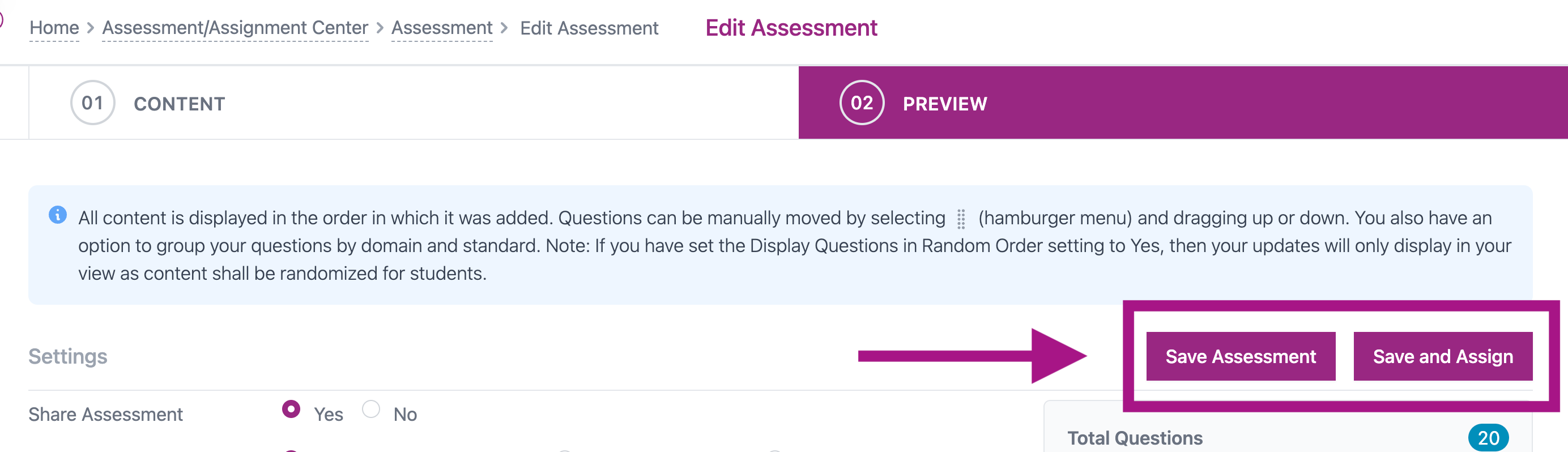Click the Edit Assessment breadcrumb text
Screen dimensions: 1568x452
point(589,28)
